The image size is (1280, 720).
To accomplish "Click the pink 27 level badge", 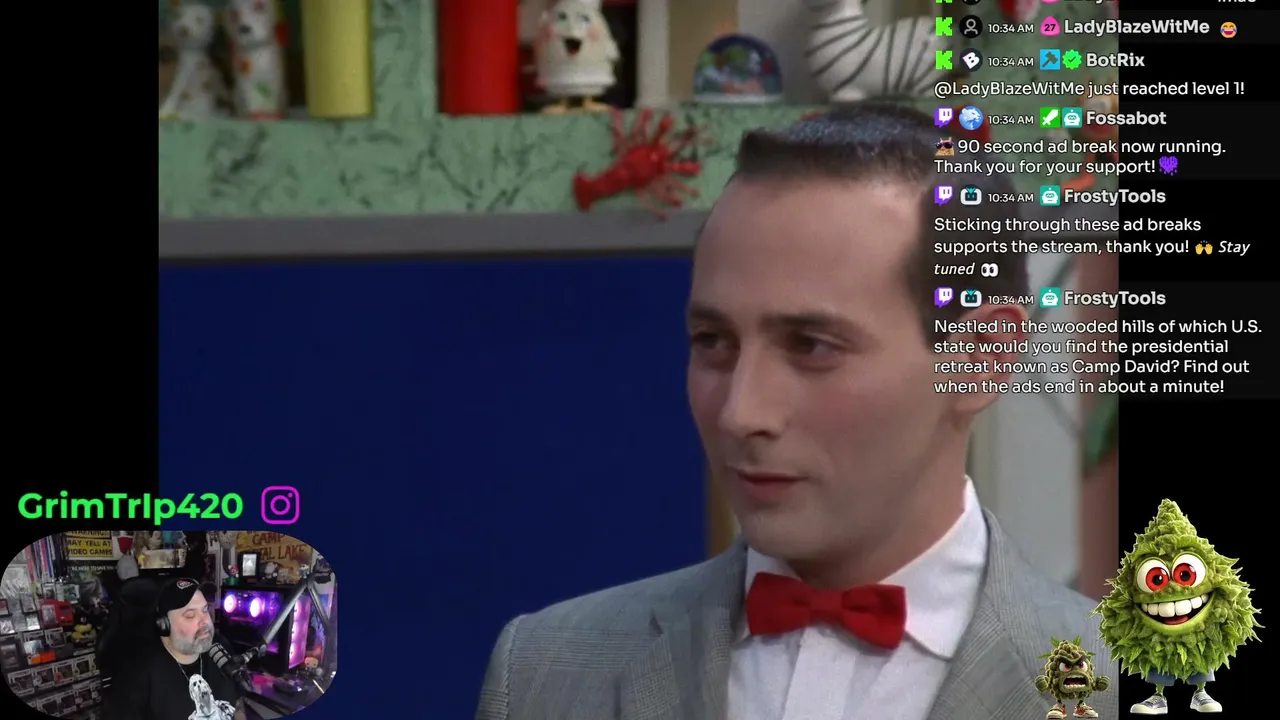I will (1049, 28).
